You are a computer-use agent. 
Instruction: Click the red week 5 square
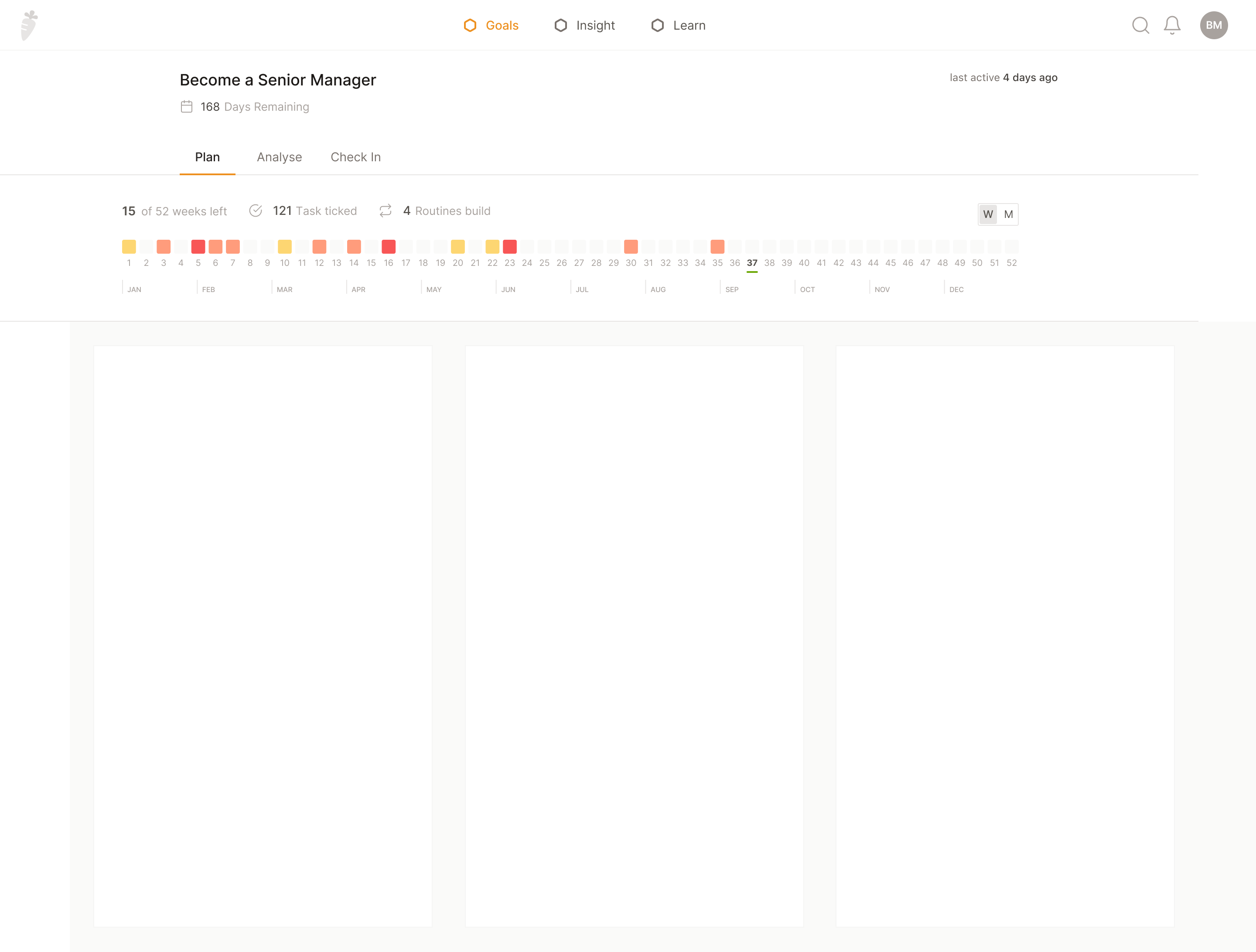(x=198, y=246)
